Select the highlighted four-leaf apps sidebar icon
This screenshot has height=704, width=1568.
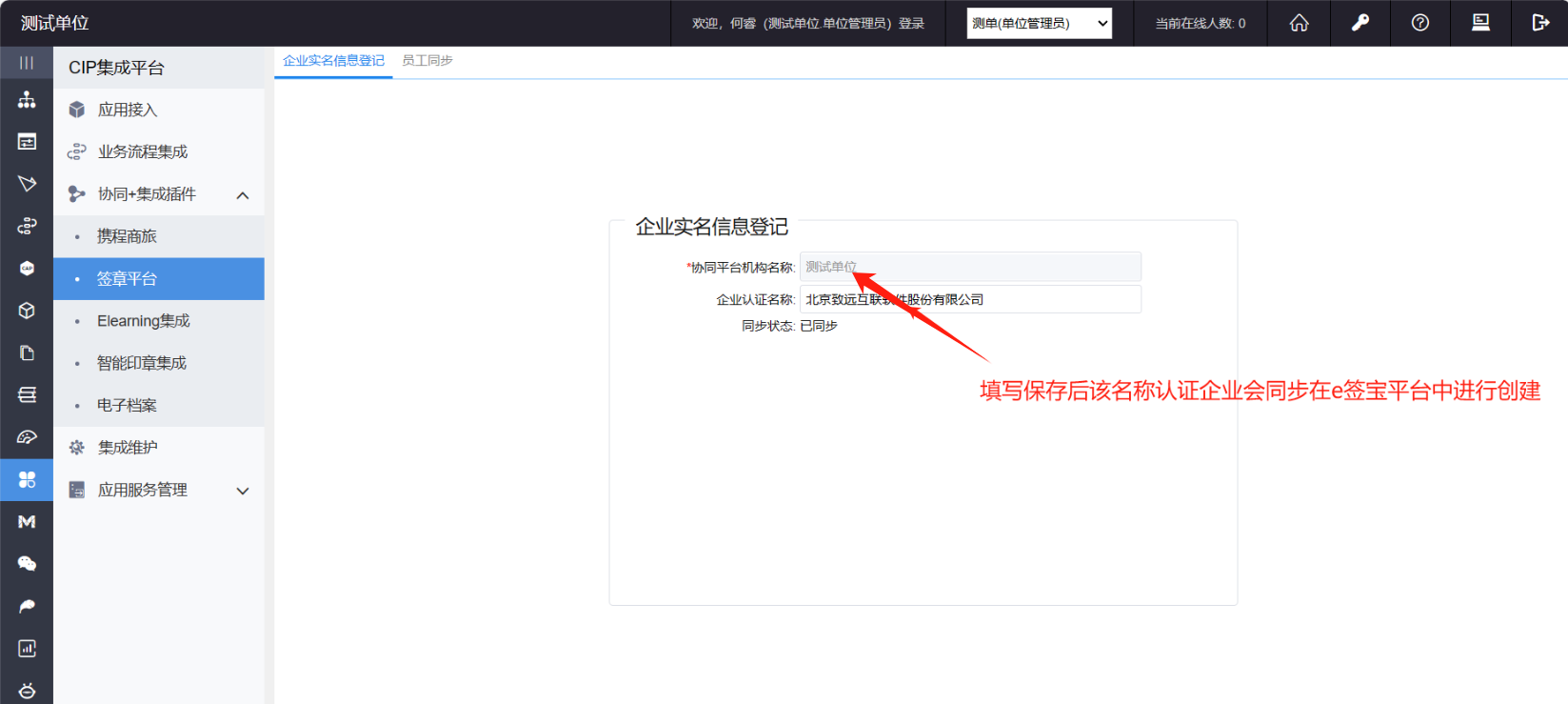click(x=27, y=479)
